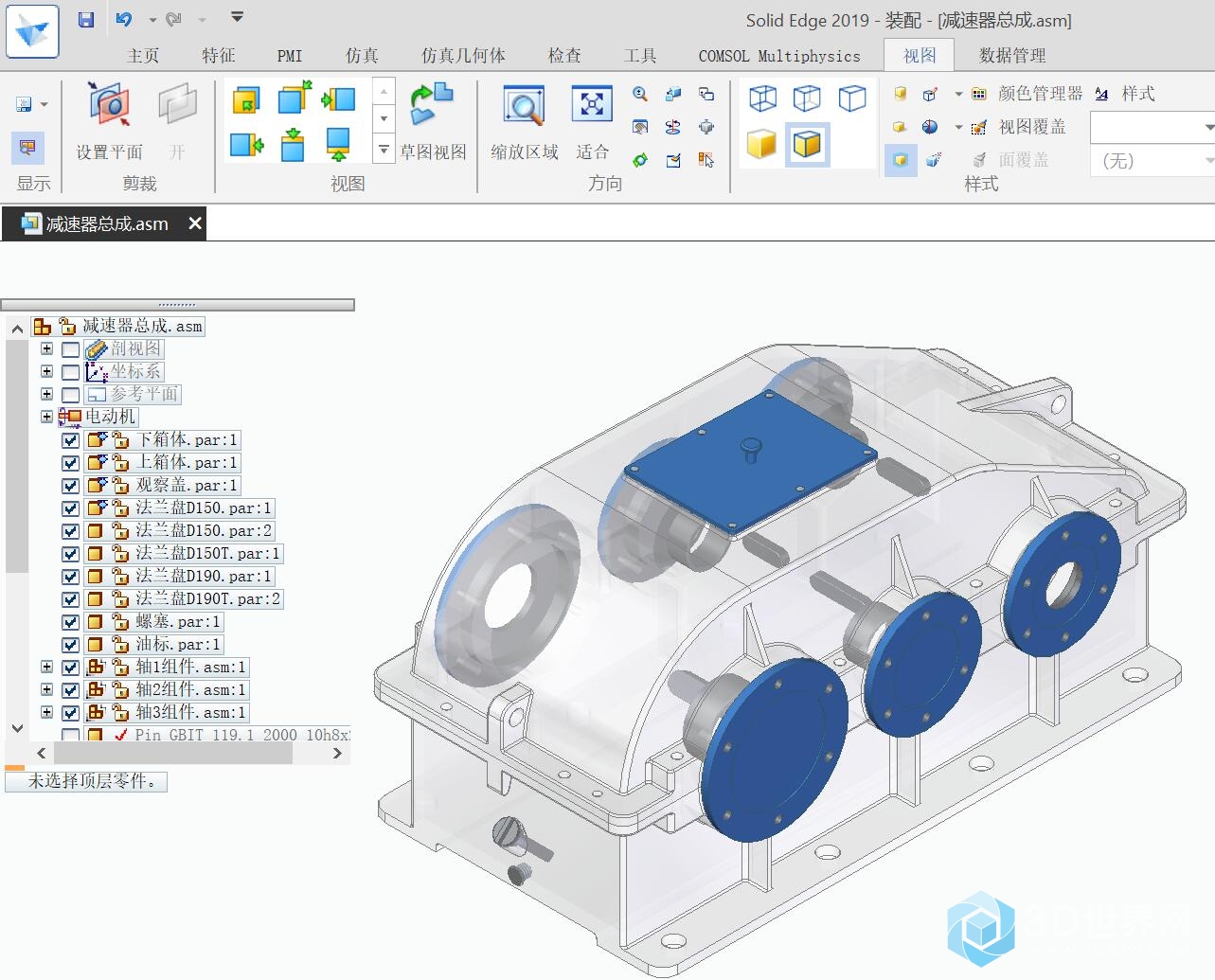Expand the 轴1组件.asm:1 tree node
1215x980 pixels.
(46, 667)
